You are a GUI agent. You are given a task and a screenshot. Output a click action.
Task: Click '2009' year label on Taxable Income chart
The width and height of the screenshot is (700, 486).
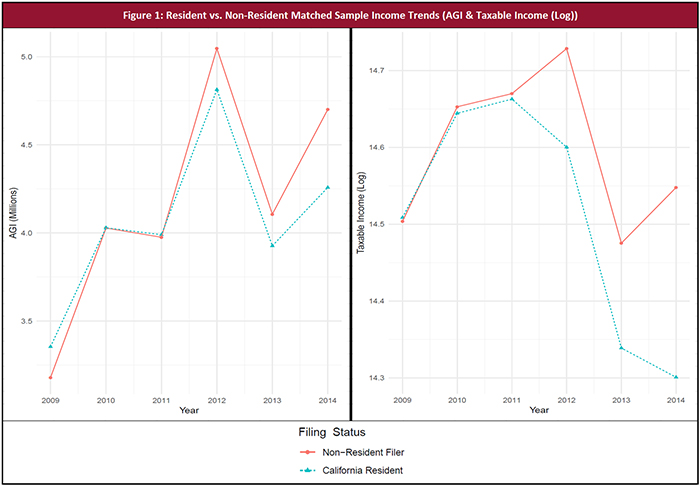coord(402,400)
